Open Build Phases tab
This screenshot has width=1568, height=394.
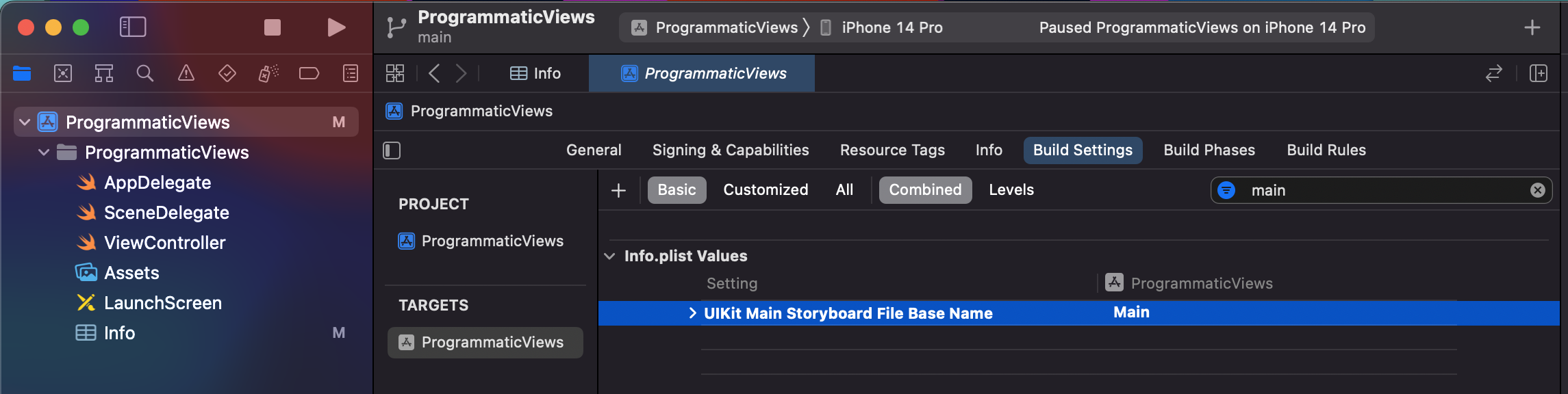1209,150
